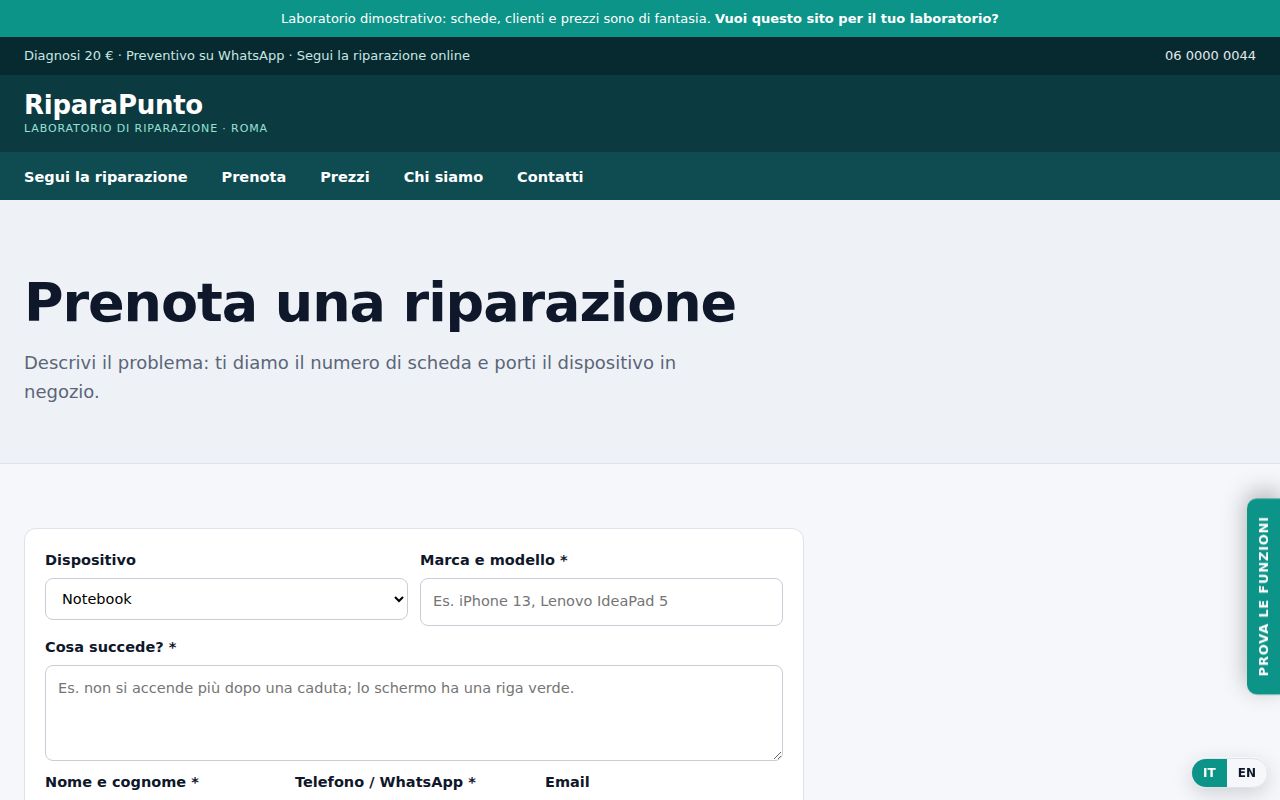This screenshot has width=1280, height=800.
Task: Click into the Cosa succede? textarea
Action: [x=414, y=713]
